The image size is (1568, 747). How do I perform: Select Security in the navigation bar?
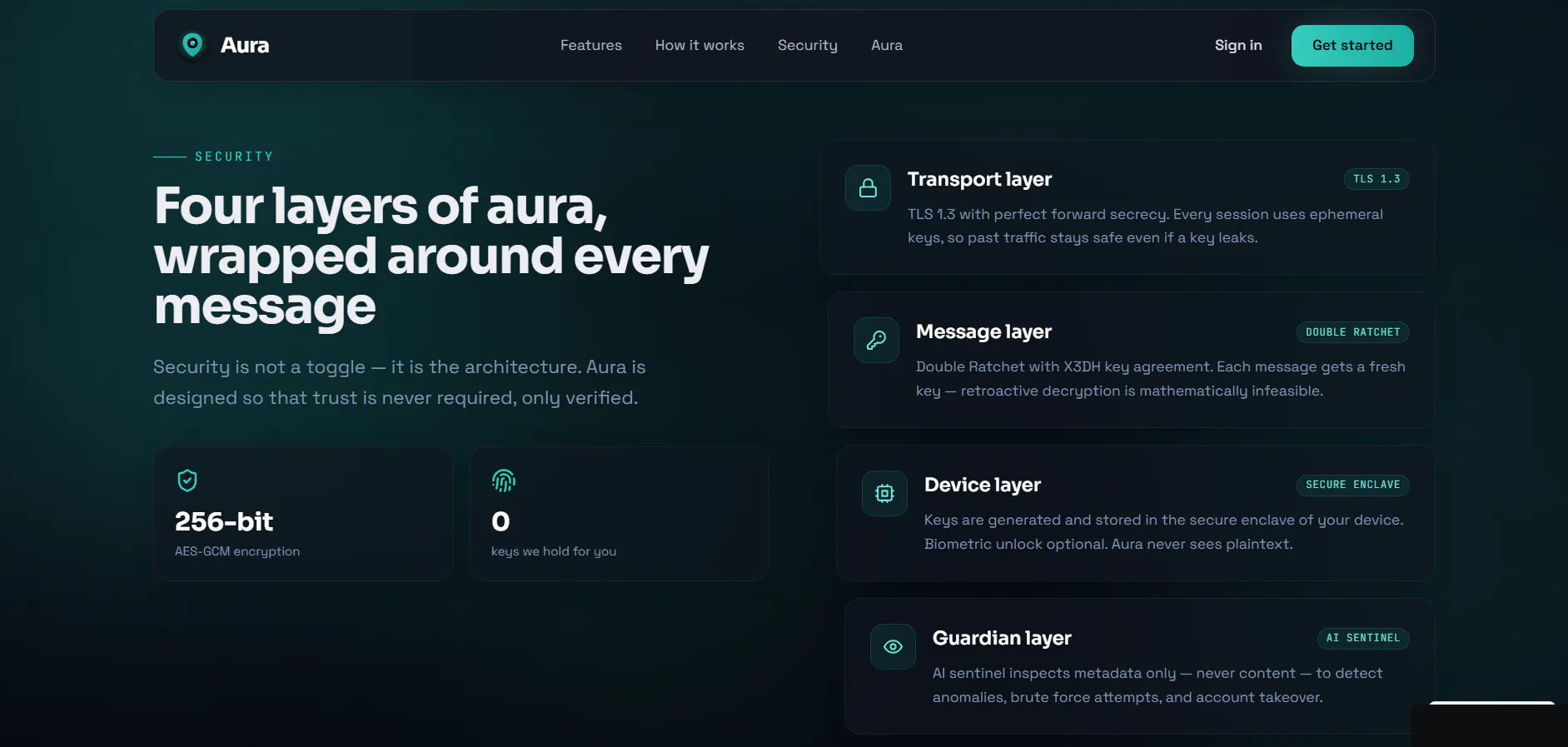coord(808,45)
